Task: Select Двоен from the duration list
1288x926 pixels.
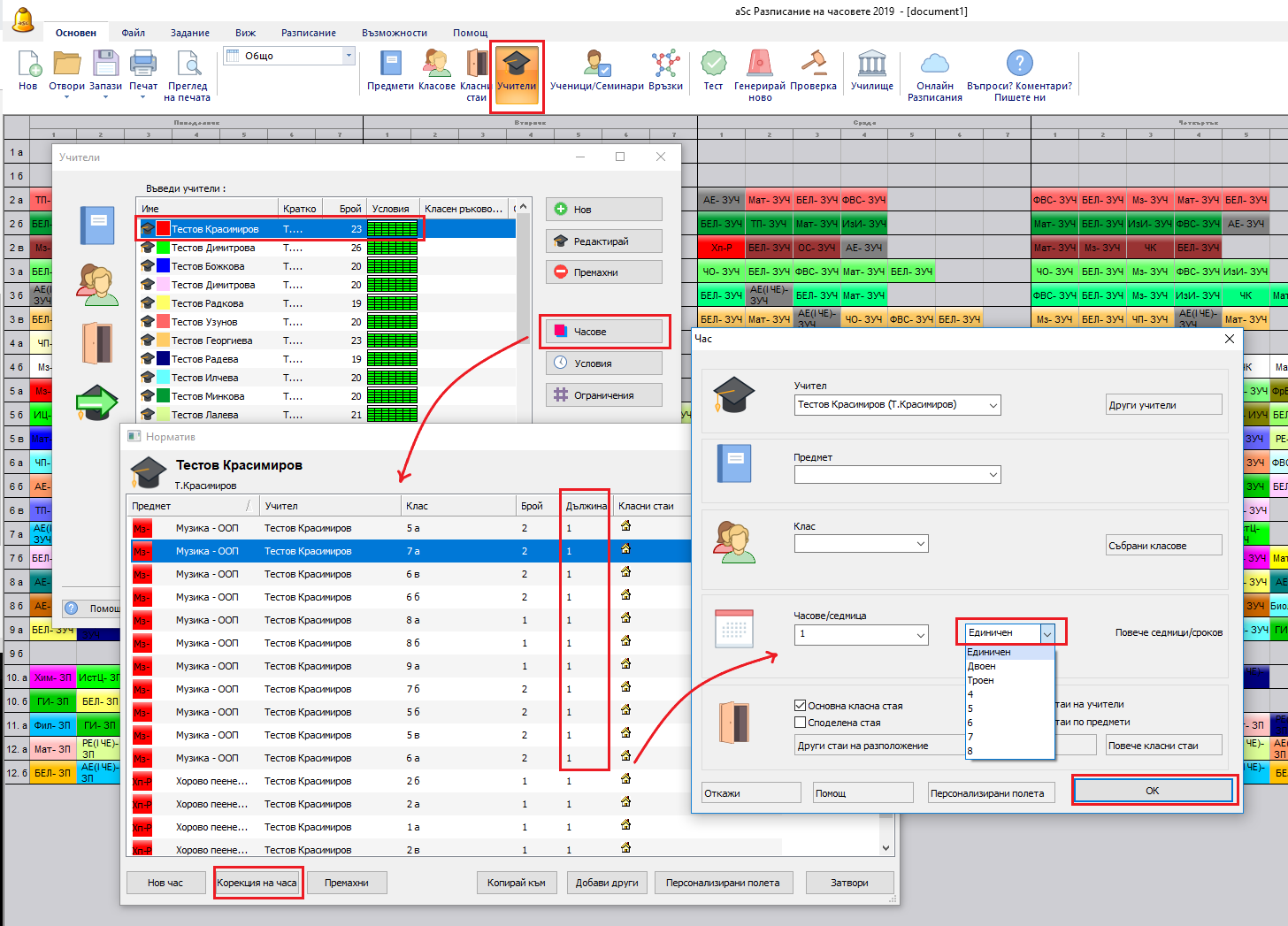Action: 982,666
